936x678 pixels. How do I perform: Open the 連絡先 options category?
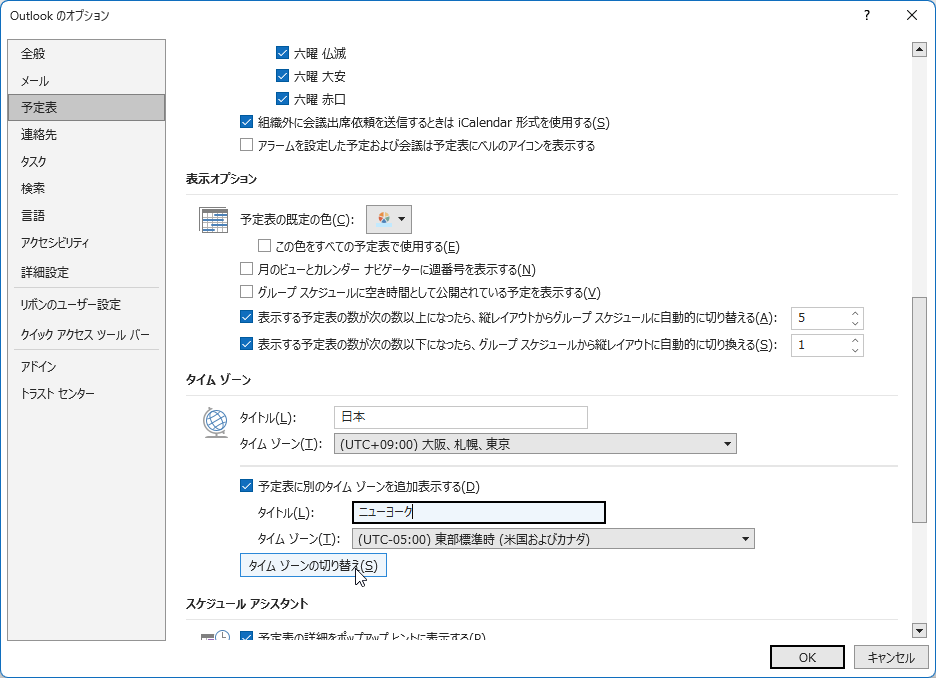point(87,134)
